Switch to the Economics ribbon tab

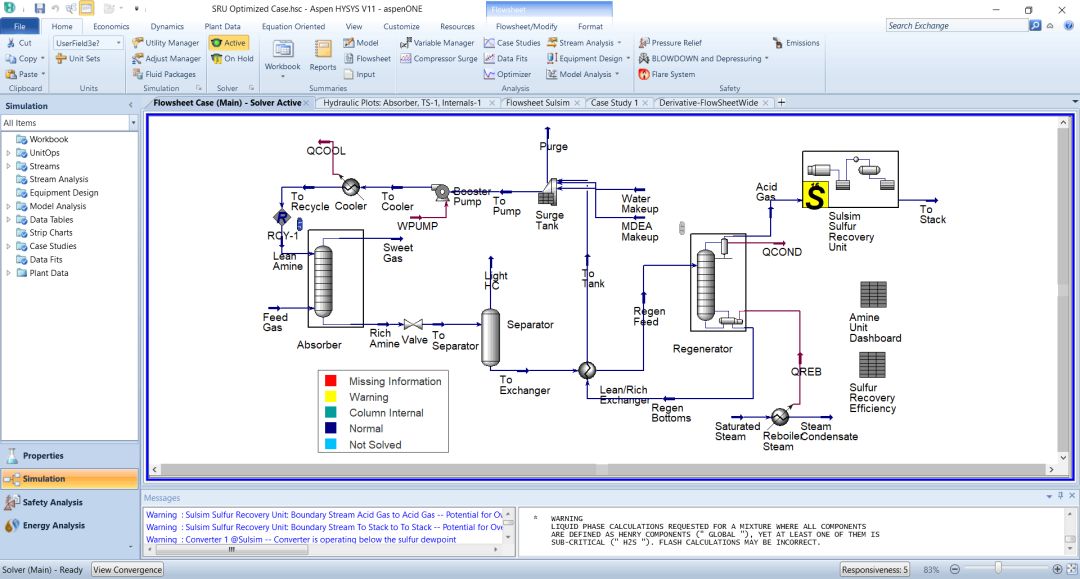click(111, 26)
